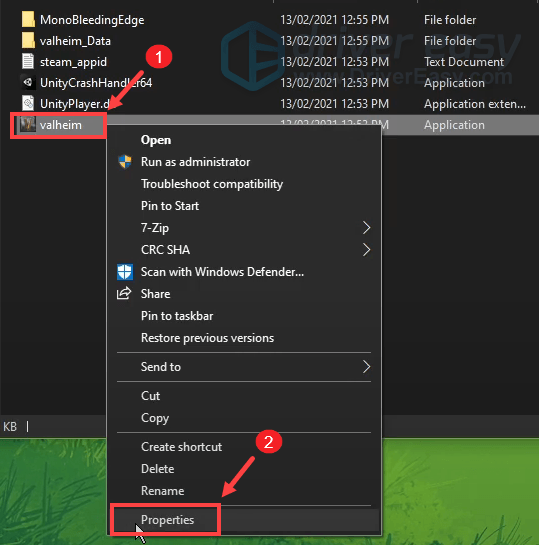Expand the CRC SHA submenu arrow
539x545 pixels.
click(366, 250)
